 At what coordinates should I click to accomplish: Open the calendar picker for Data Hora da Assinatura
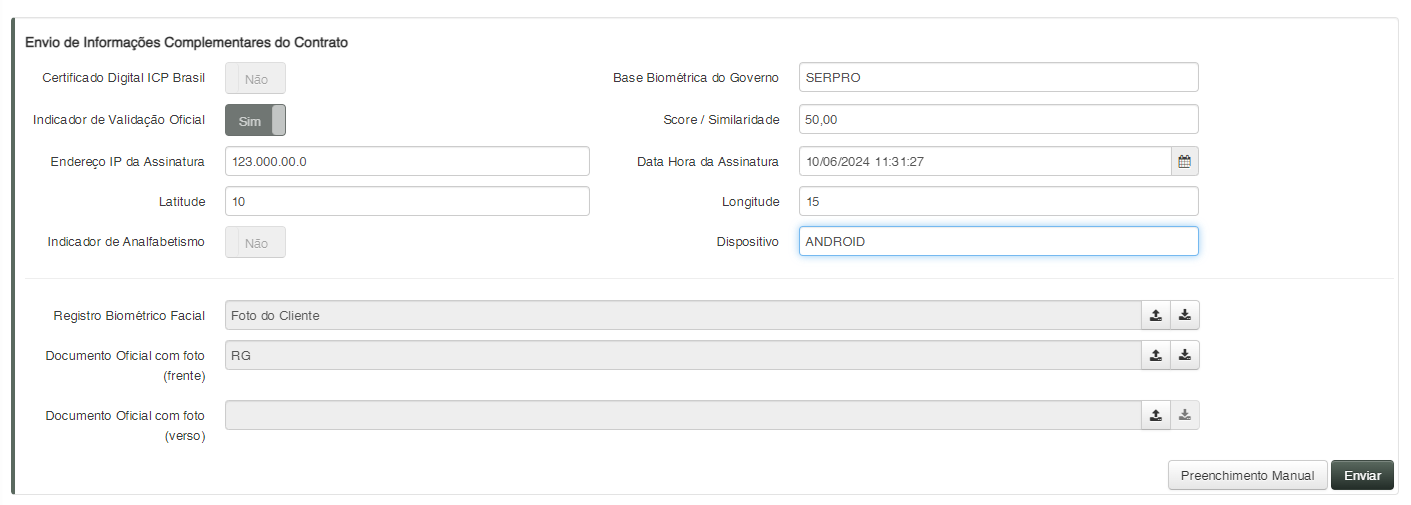click(1184, 161)
